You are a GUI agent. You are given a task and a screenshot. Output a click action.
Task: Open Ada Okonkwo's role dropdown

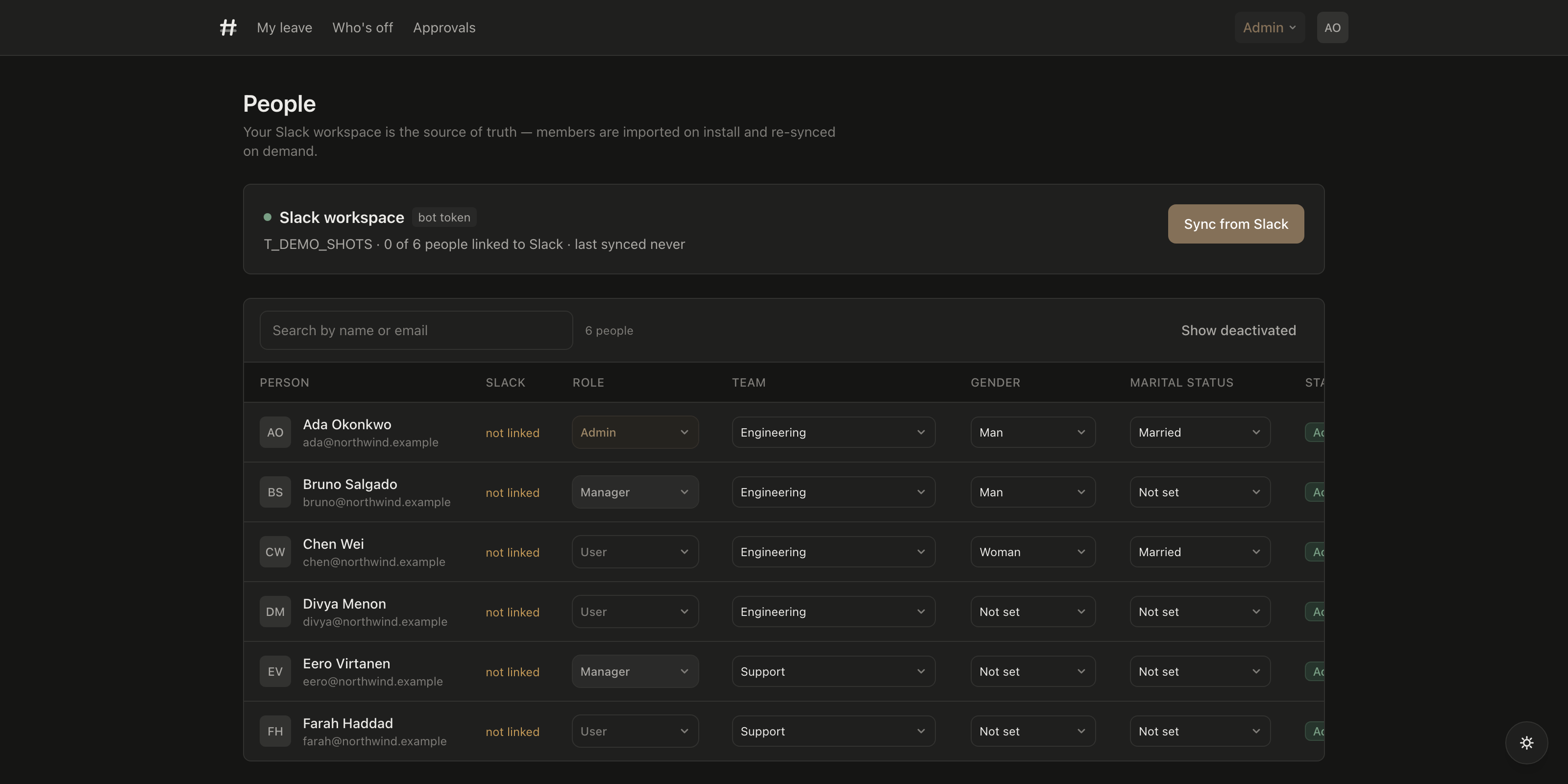[635, 432]
